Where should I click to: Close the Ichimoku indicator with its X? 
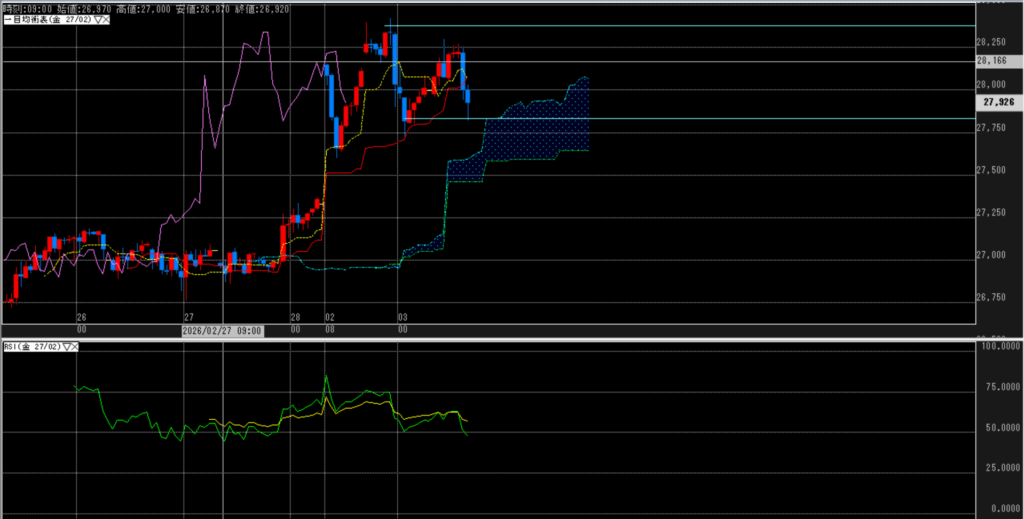click(104, 20)
